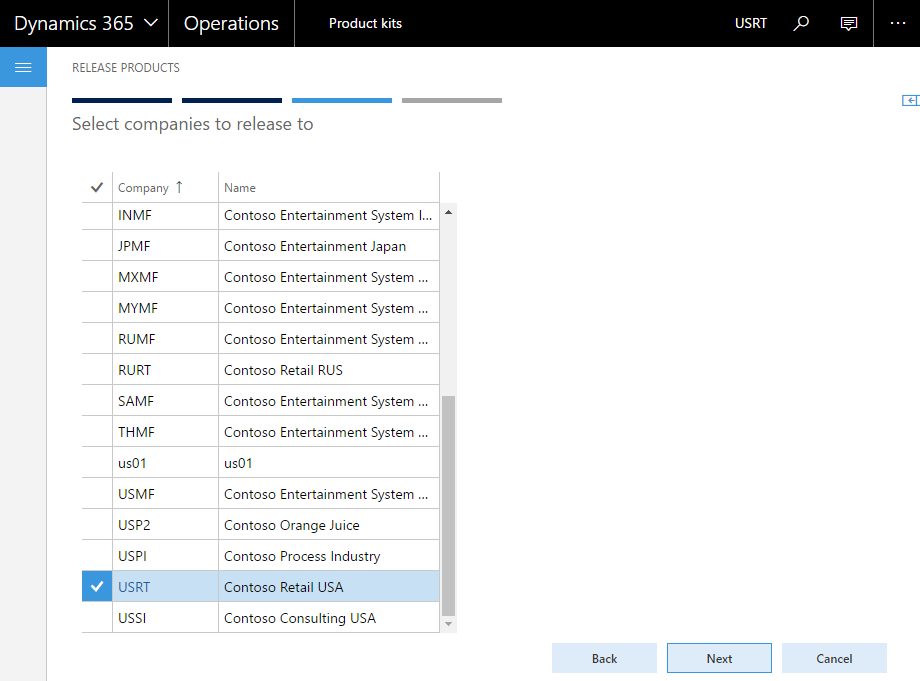Image resolution: width=920 pixels, height=681 pixels.
Task: Open the more options ellipsis
Action: tap(898, 23)
